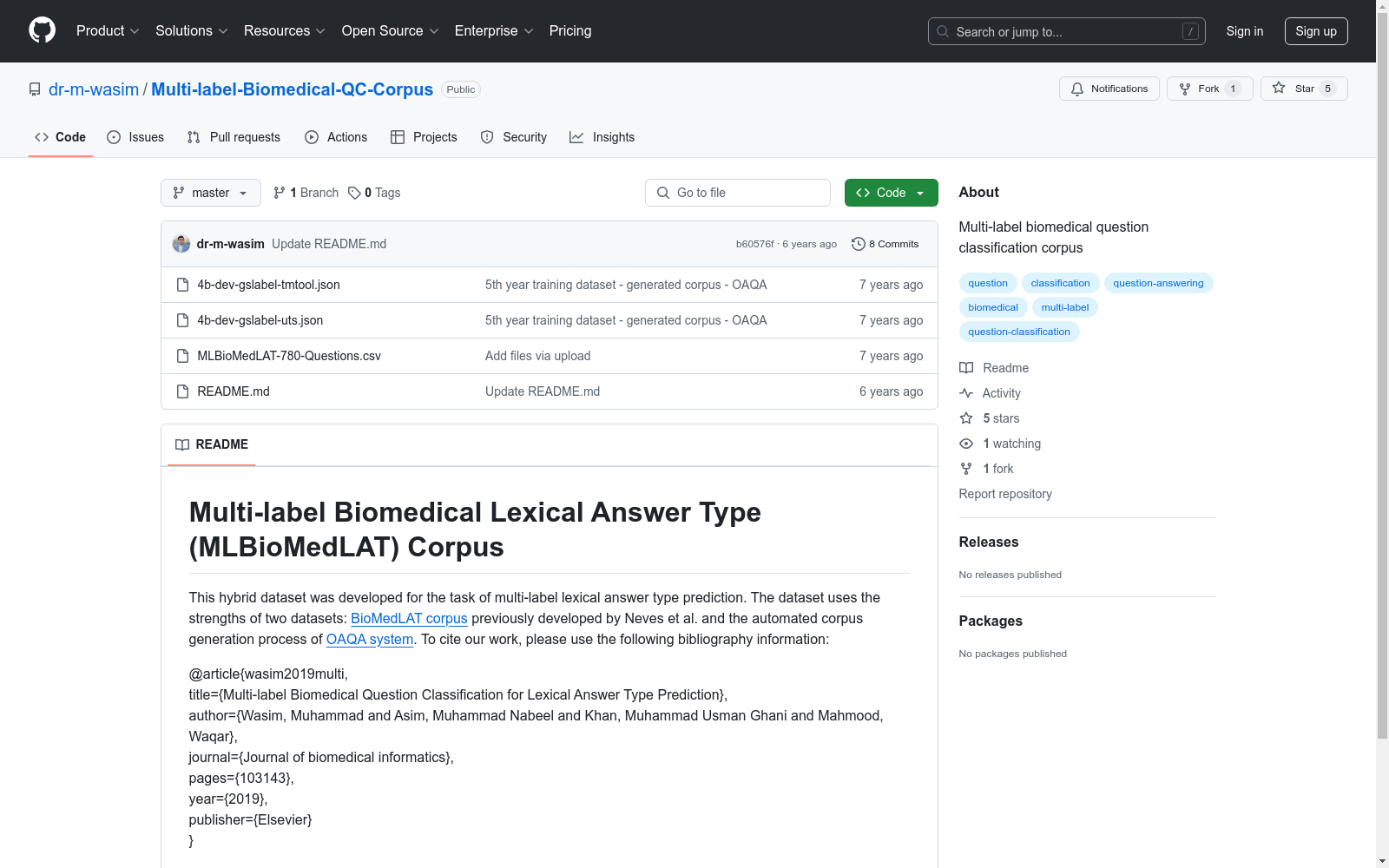
Task: Click the history clock icon near Commits
Action: tap(859, 244)
